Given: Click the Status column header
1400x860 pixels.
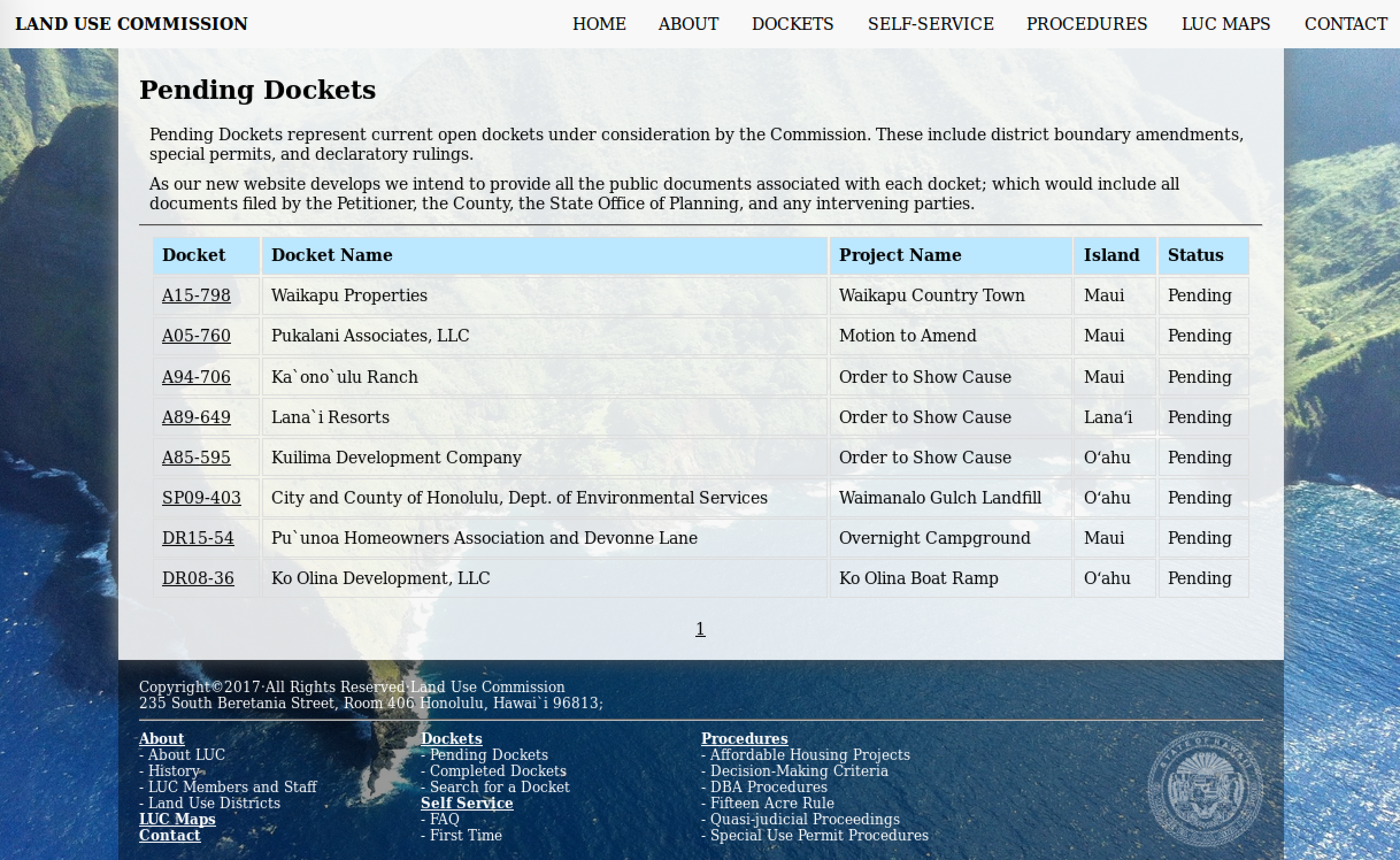Looking at the screenshot, I should click(x=1195, y=255).
